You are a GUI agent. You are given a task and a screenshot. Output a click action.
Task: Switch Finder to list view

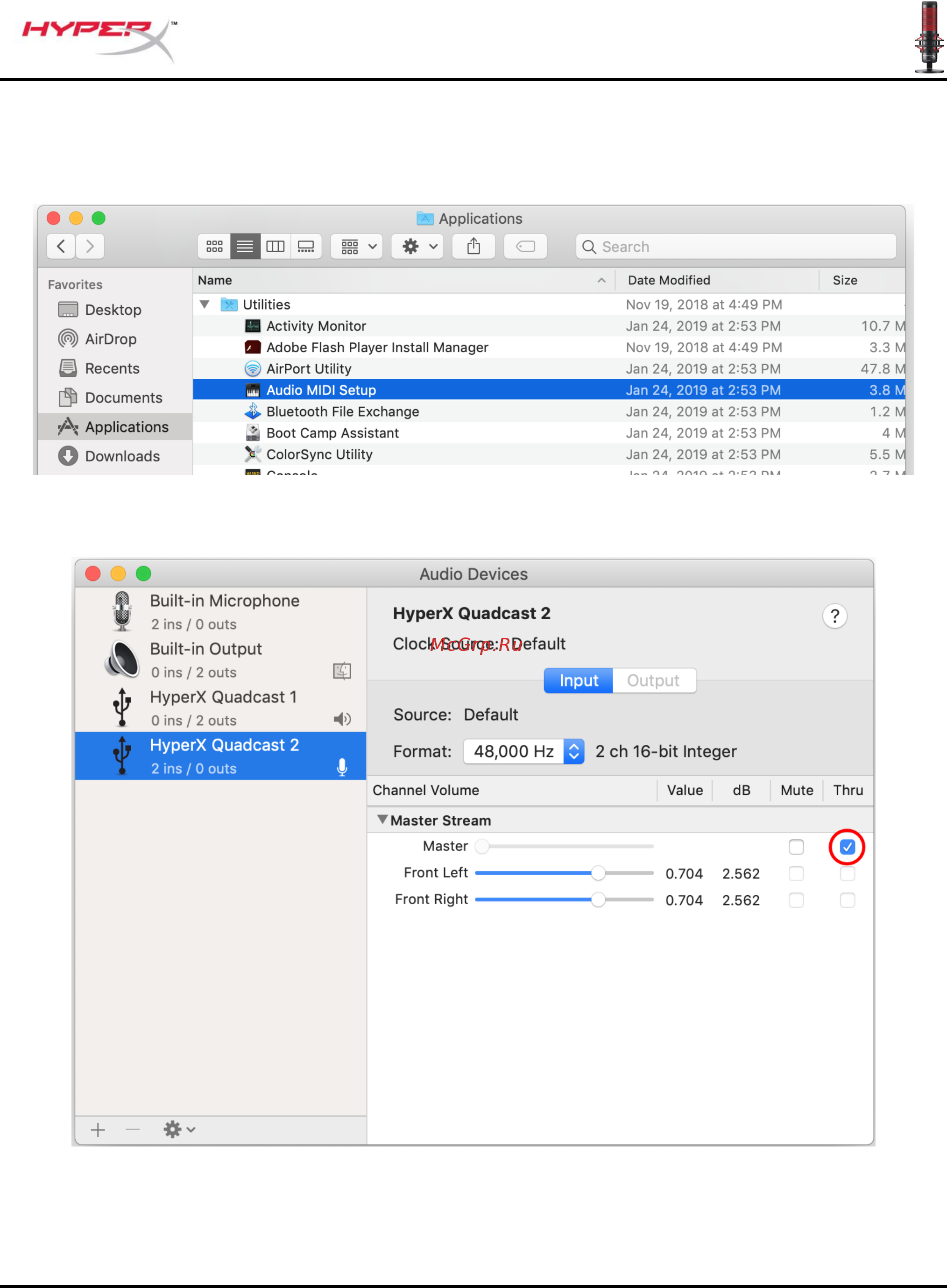click(245, 247)
